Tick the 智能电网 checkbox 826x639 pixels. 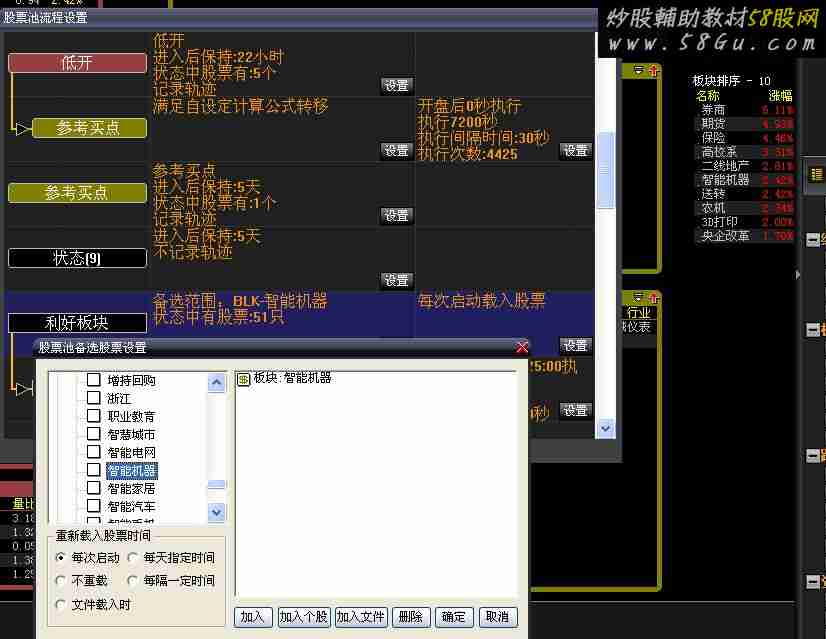[x=93, y=452]
